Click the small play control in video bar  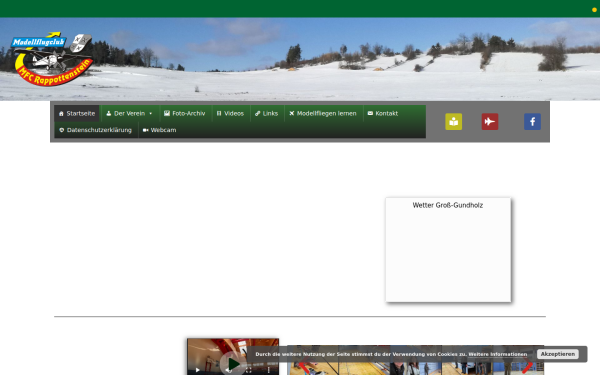click(197, 370)
